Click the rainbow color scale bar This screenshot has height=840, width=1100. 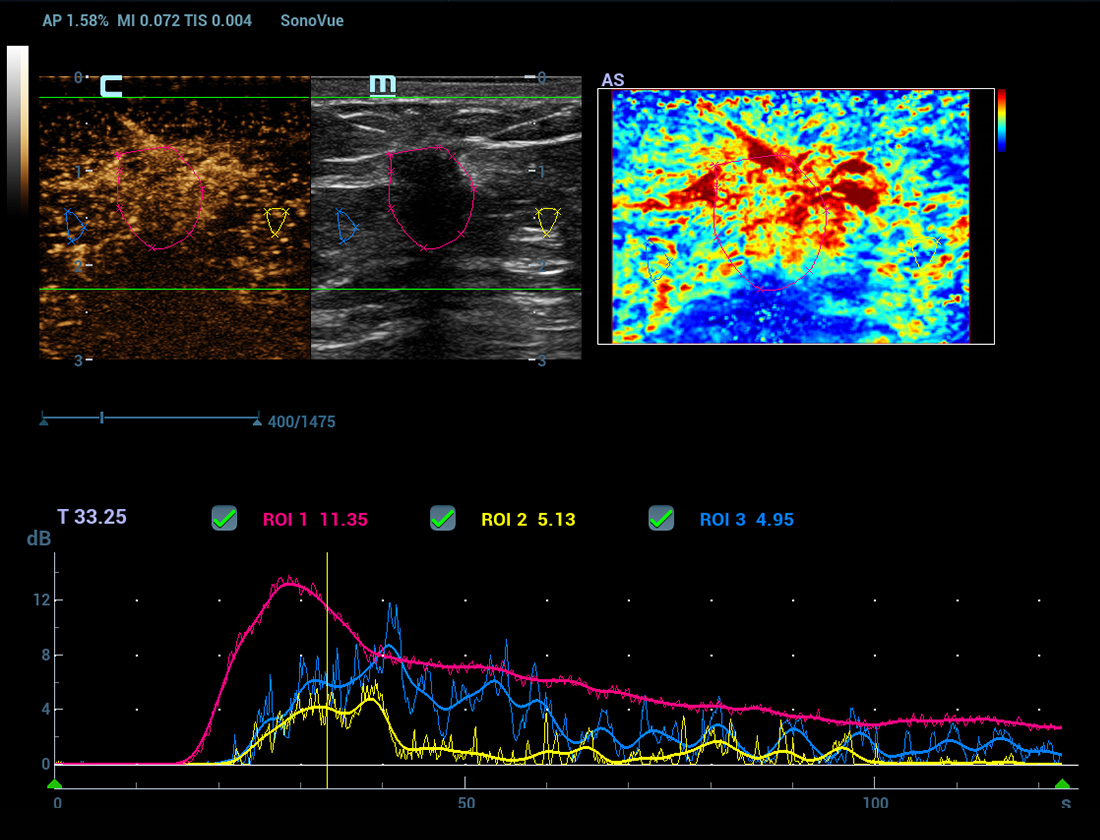click(1001, 120)
